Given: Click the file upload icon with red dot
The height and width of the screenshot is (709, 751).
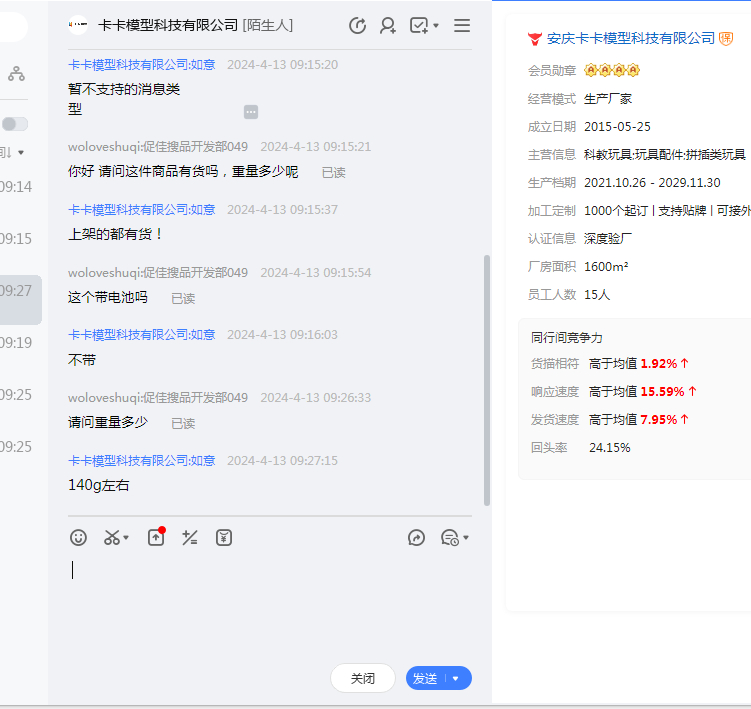Looking at the screenshot, I should pyautogui.click(x=156, y=538).
